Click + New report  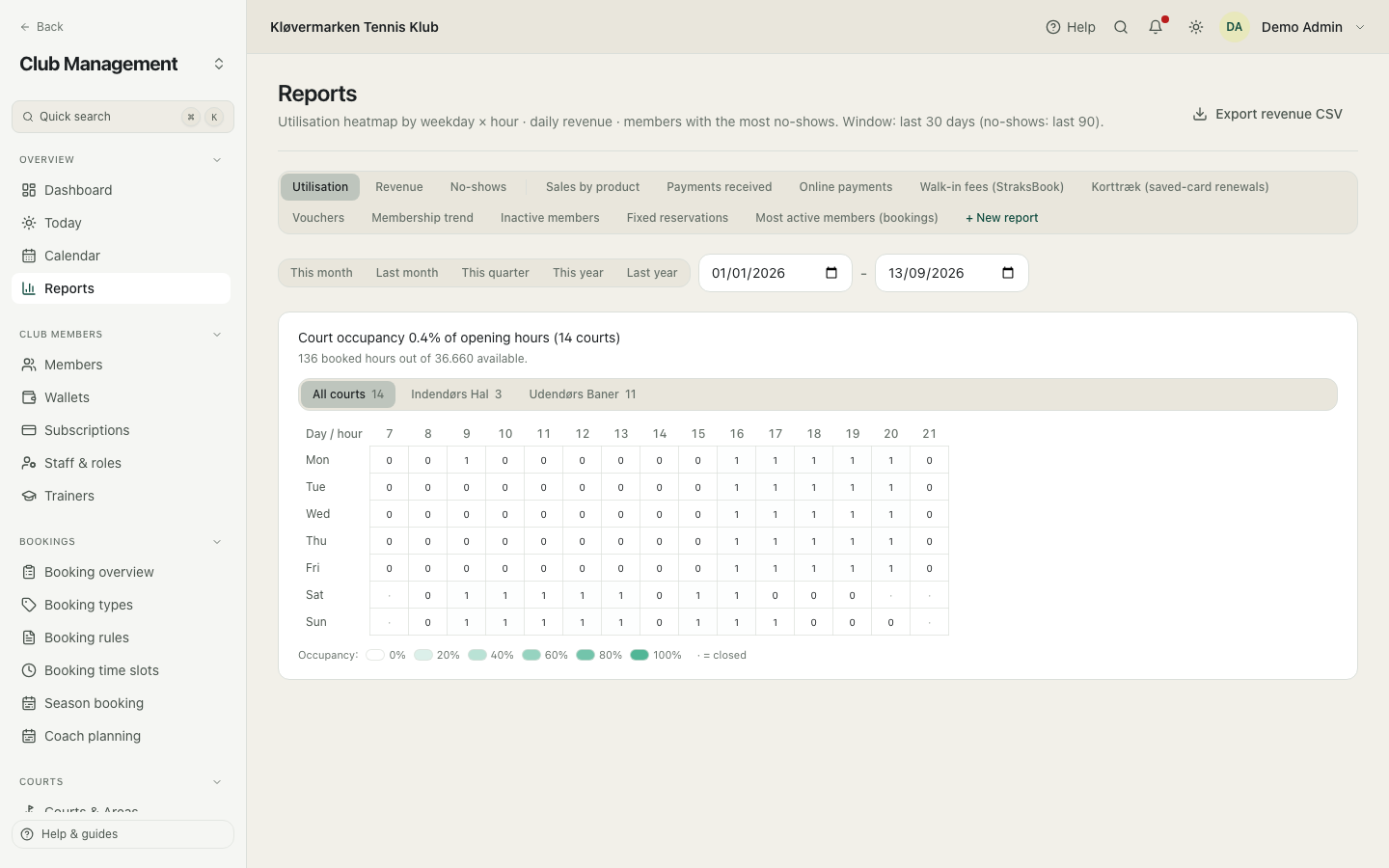pos(1002,218)
